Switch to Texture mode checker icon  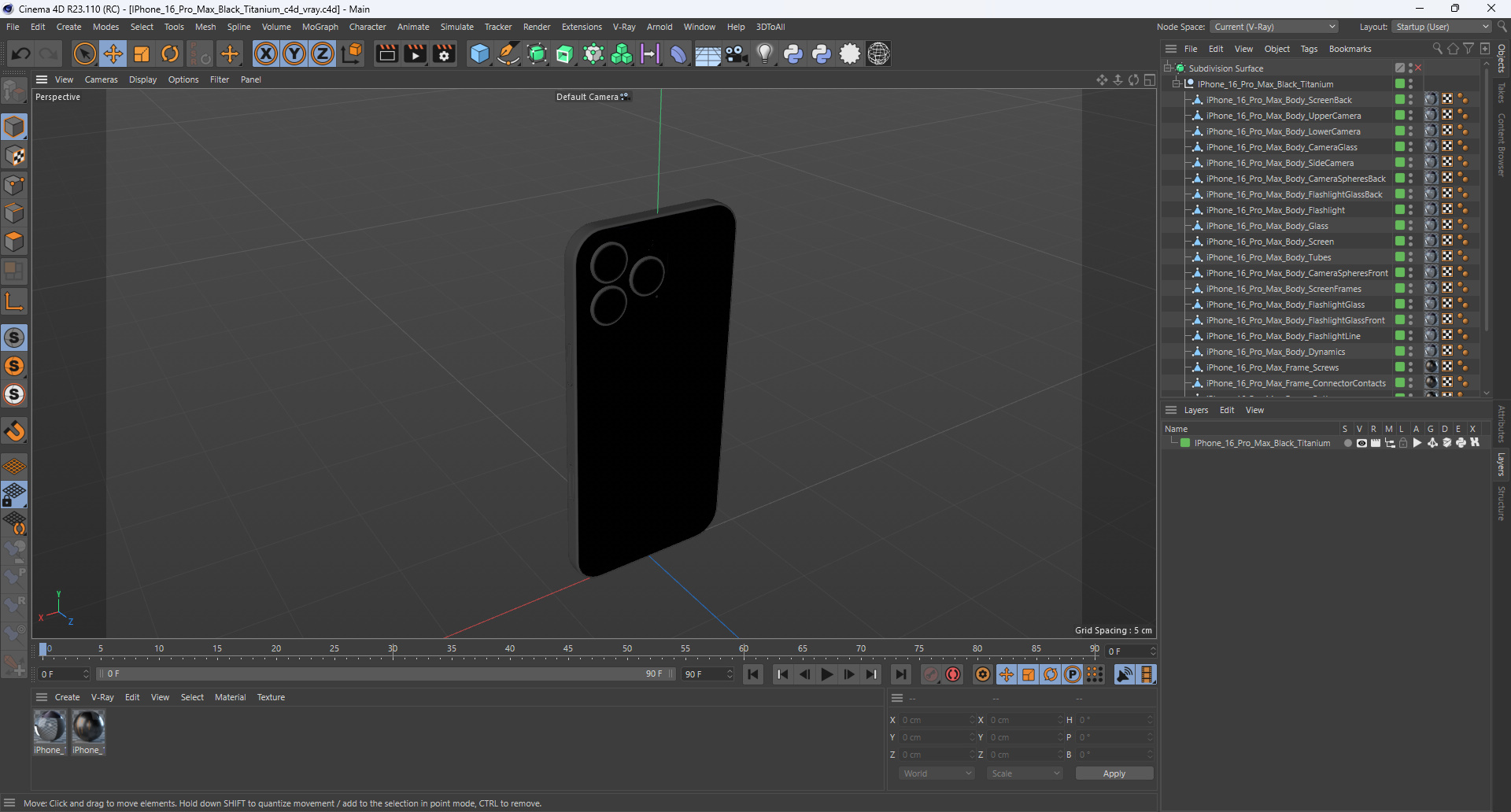(x=14, y=157)
